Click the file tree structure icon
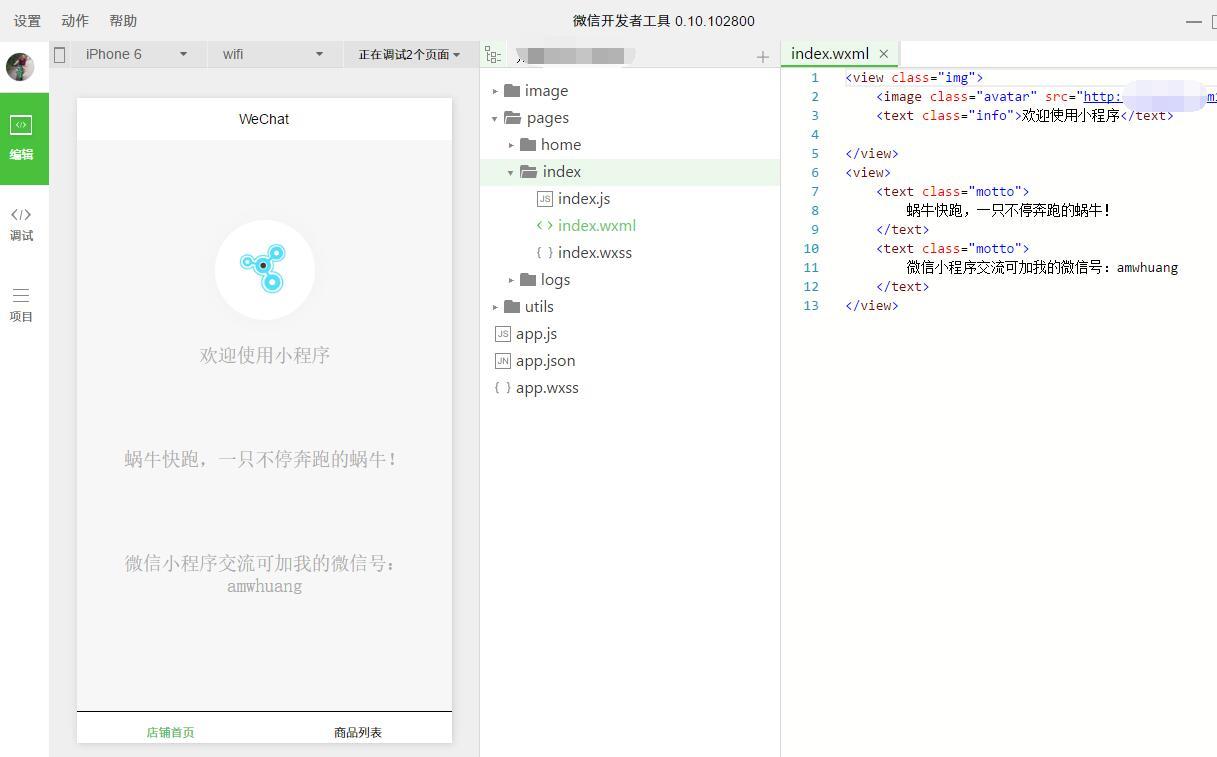The height and width of the screenshot is (757, 1217). tap(493, 56)
